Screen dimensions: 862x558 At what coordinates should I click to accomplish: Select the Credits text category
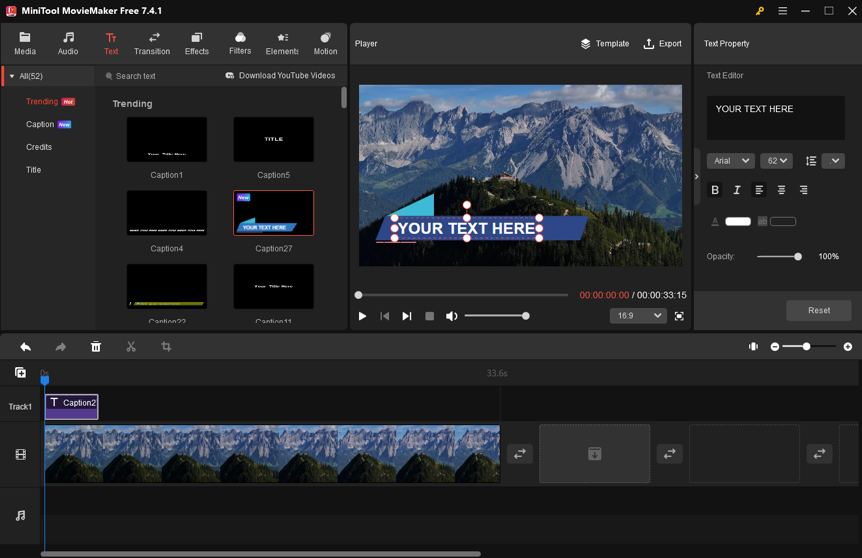click(x=39, y=147)
